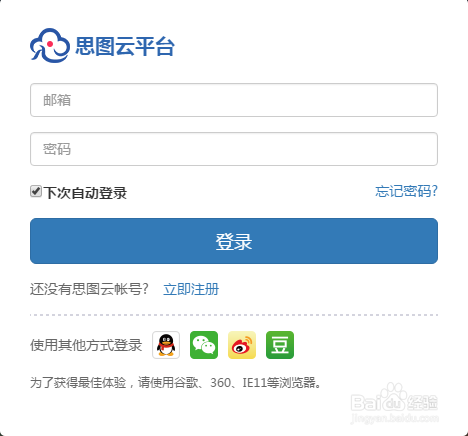Click the 使用其他方式登录 label
The image size is (468, 436).
coord(86,345)
